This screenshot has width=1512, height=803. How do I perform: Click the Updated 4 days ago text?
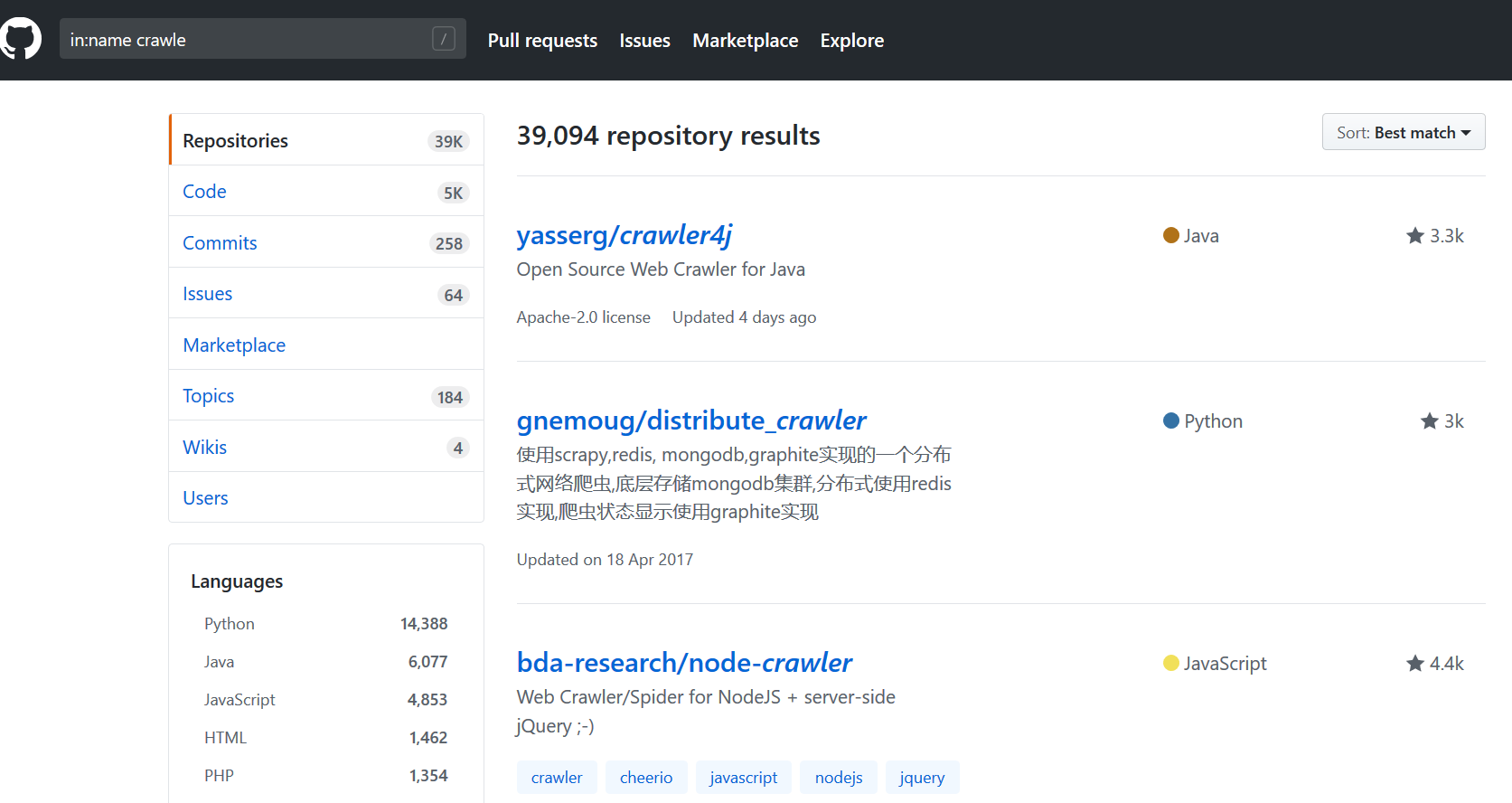745,317
